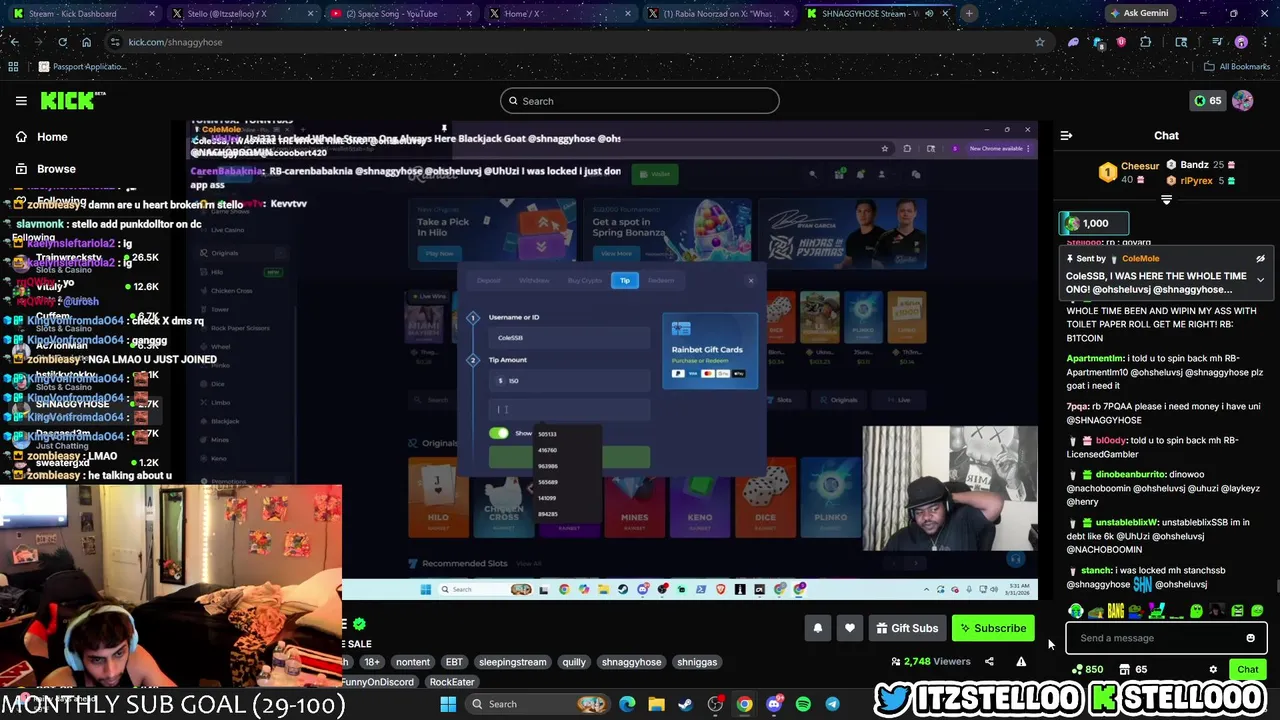The height and width of the screenshot is (720, 1280).
Task: Mute the SHNAGGYHOSE browser tab
Action: (x=928, y=14)
